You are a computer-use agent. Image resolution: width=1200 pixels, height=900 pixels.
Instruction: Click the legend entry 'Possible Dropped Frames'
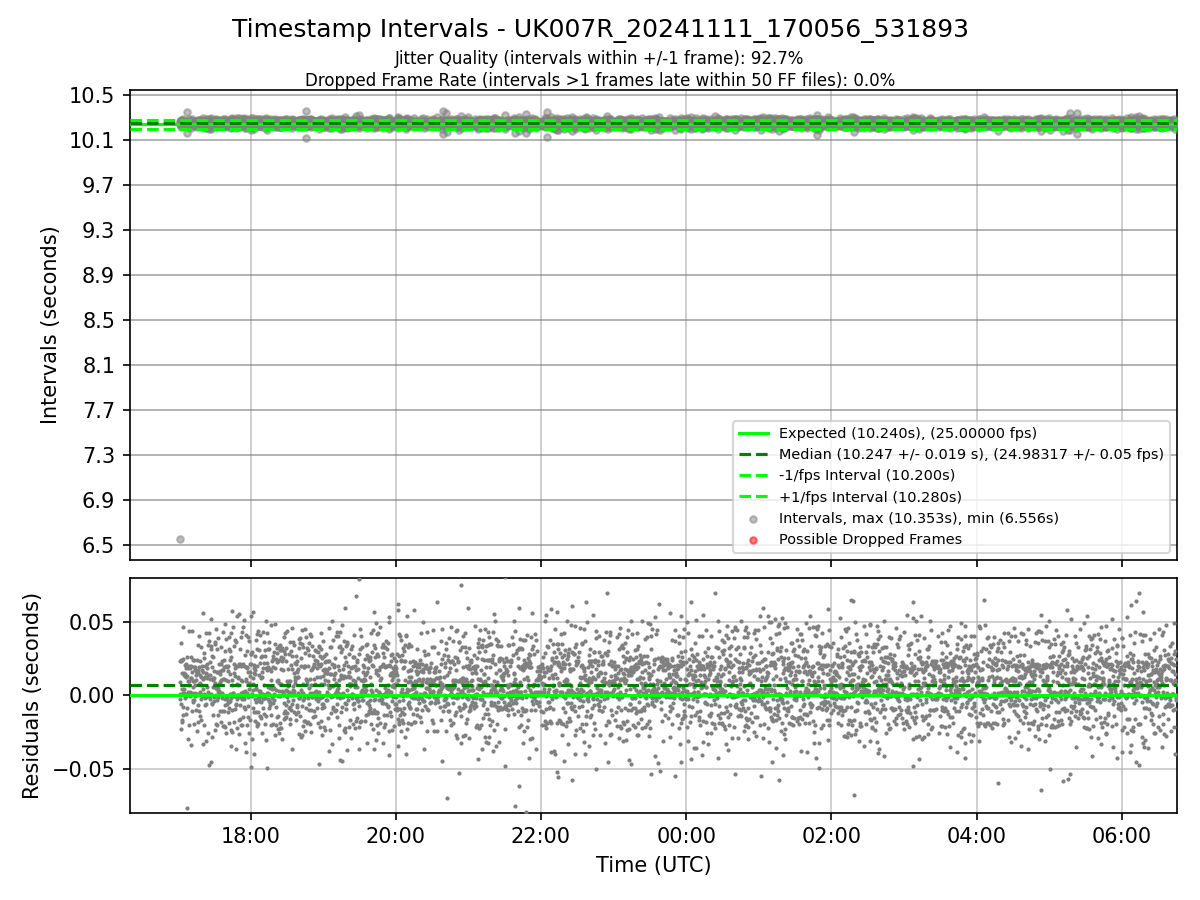point(870,539)
